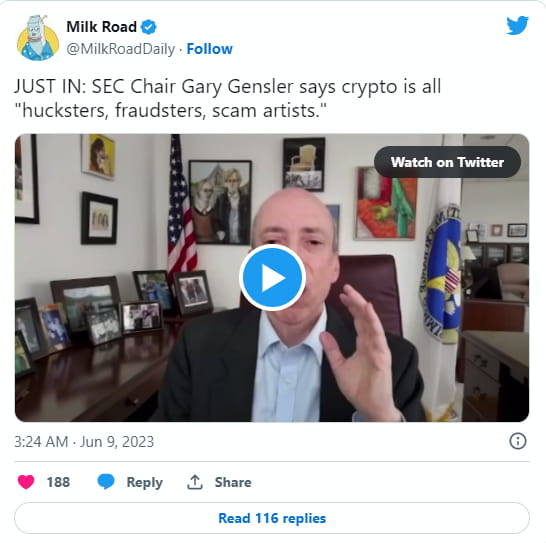Image resolution: width=546 pixels, height=543 pixels.
Task: Play the embedded Gensler video
Action: 272,278
